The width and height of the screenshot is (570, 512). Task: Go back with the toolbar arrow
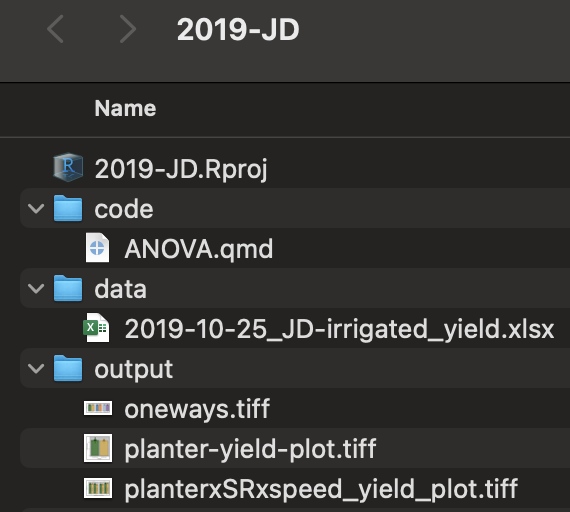pyautogui.click(x=55, y=29)
